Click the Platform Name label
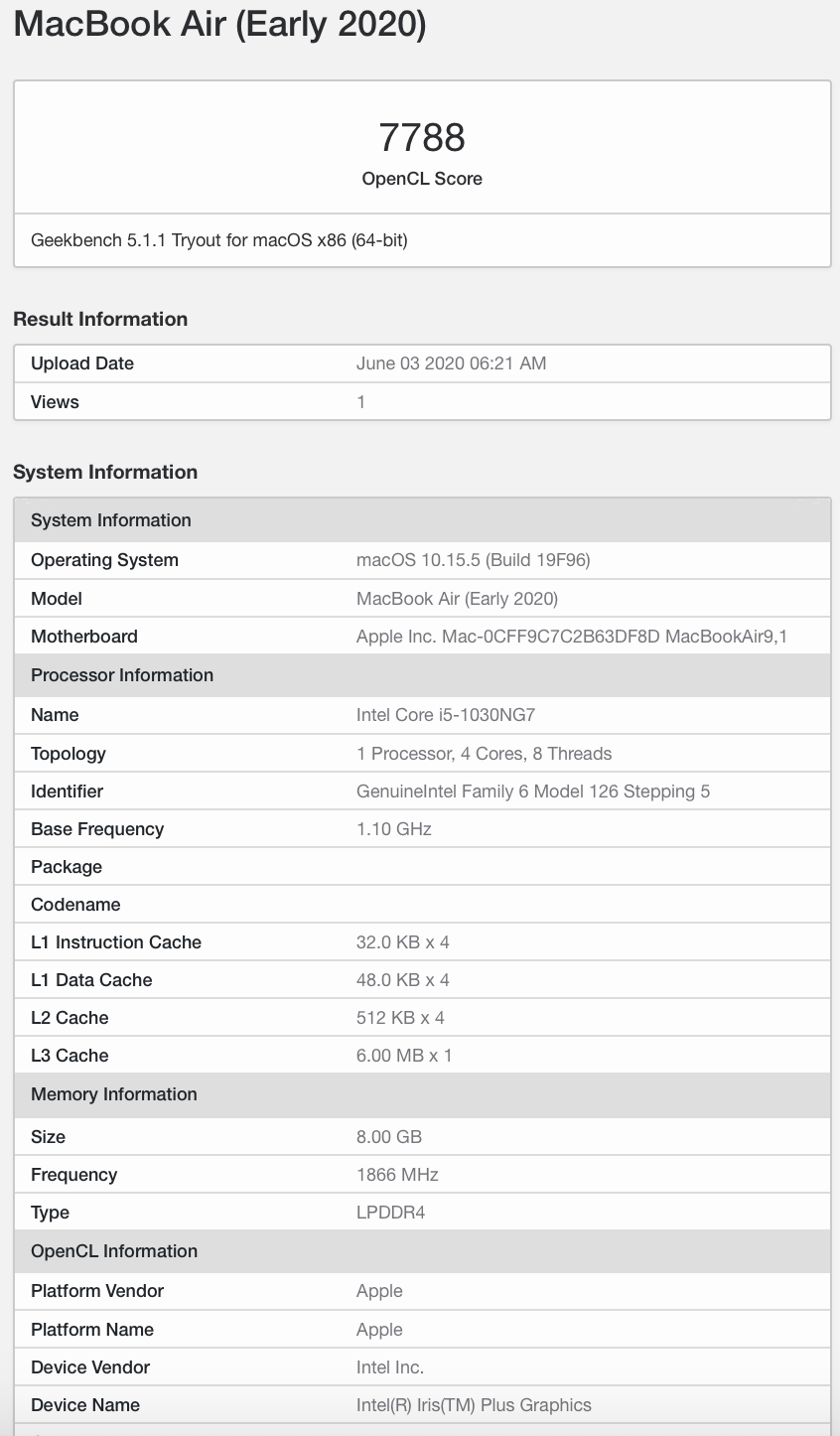The width and height of the screenshot is (840, 1436). [92, 1330]
